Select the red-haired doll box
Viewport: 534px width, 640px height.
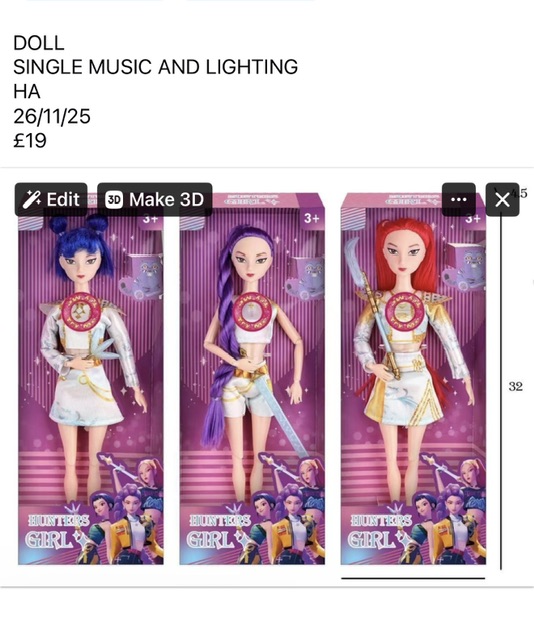pos(414,379)
